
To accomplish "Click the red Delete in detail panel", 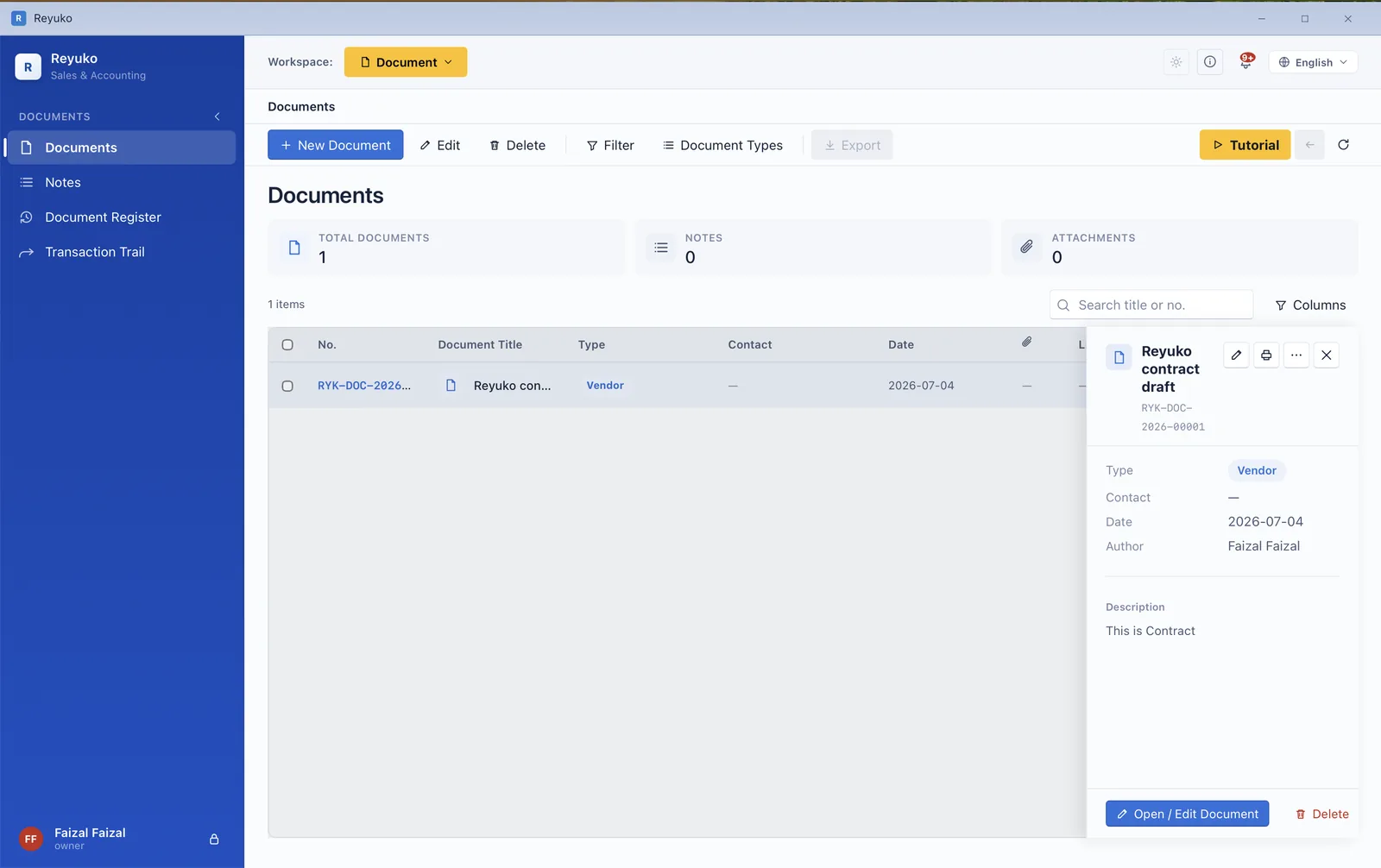I will (x=1322, y=814).
